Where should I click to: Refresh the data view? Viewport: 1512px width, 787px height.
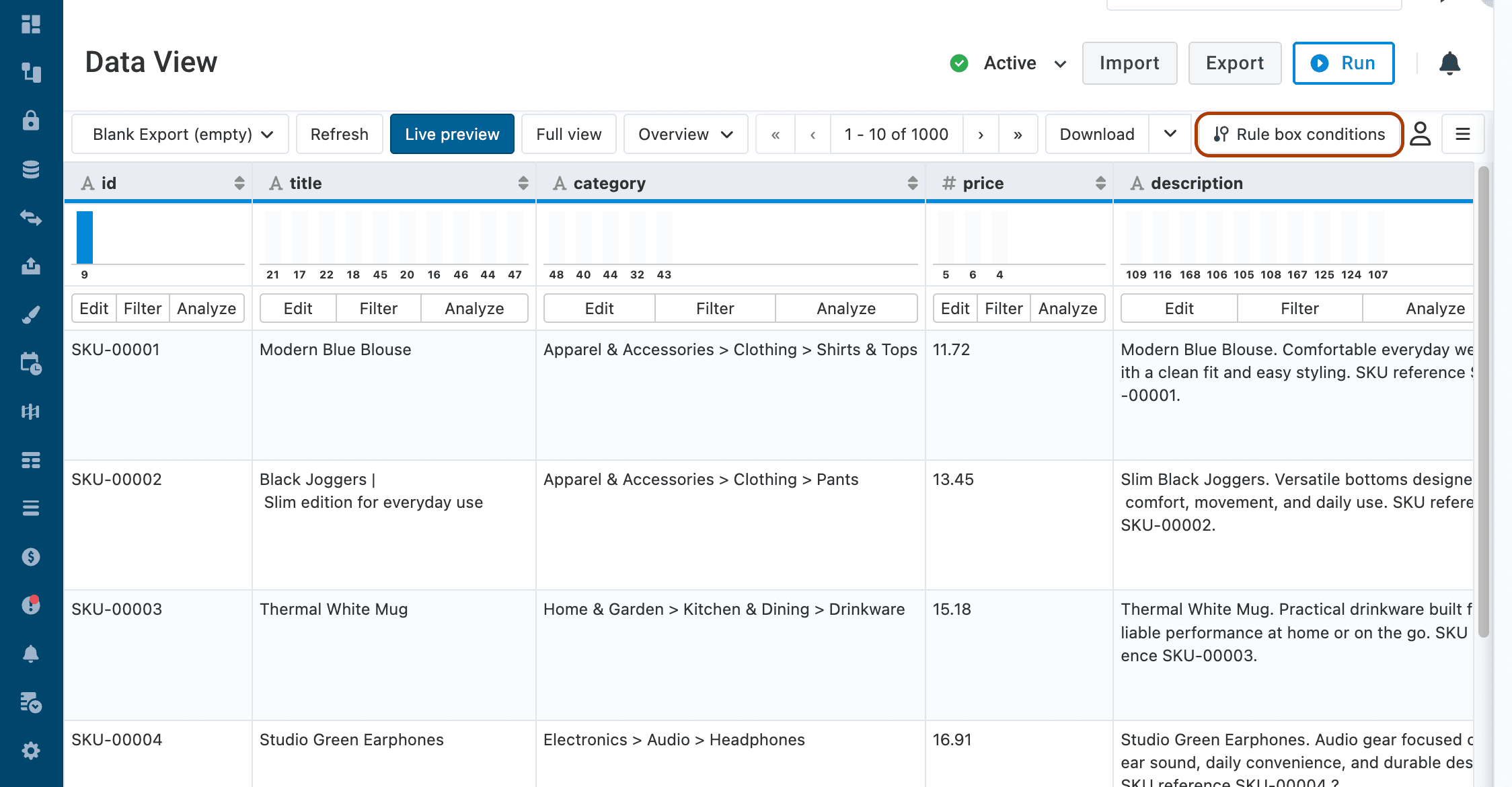coord(339,134)
